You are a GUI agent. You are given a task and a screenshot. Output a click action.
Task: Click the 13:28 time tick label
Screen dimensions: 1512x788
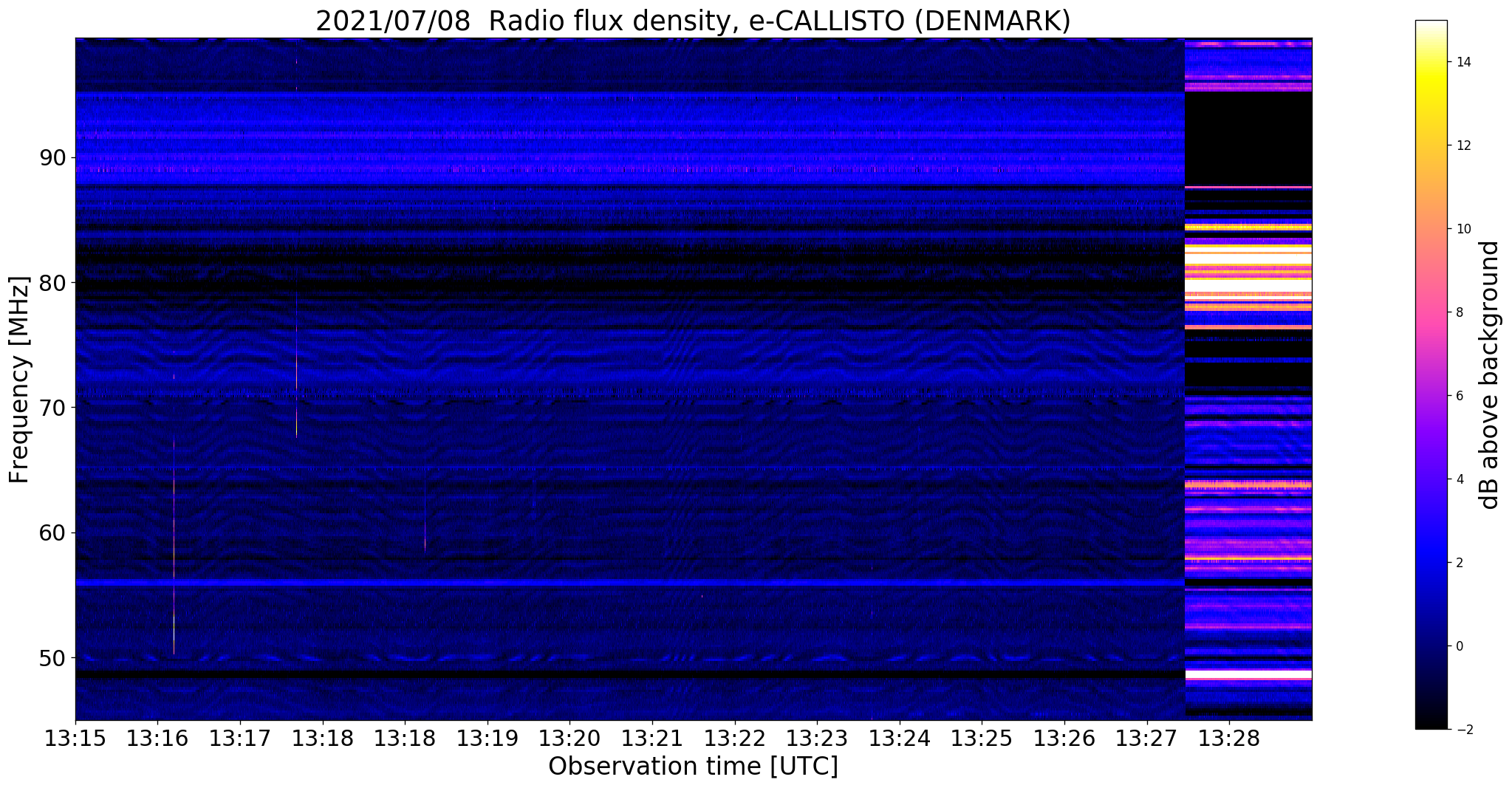[x=1229, y=738]
